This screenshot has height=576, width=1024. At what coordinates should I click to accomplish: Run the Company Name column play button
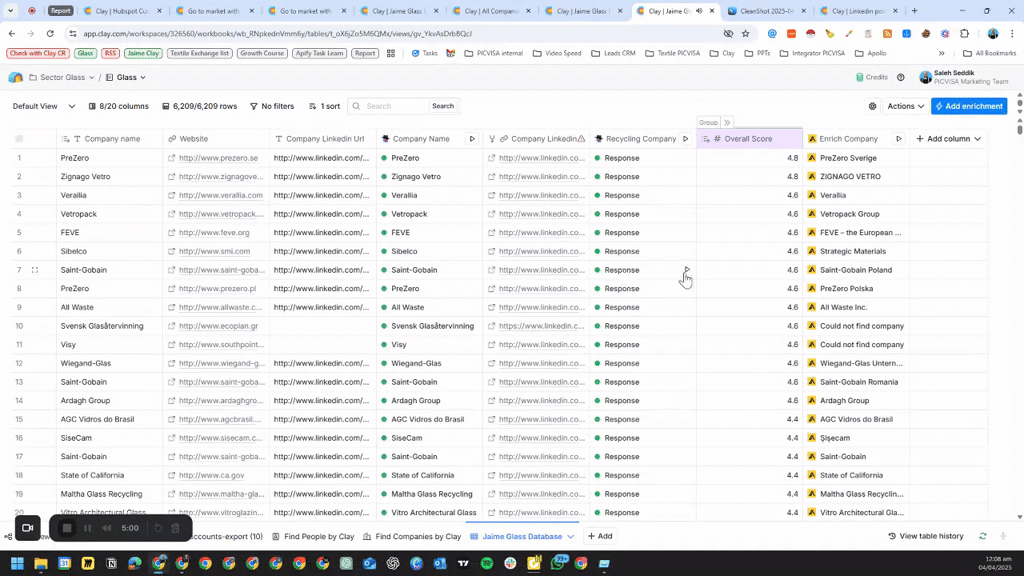[472, 138]
